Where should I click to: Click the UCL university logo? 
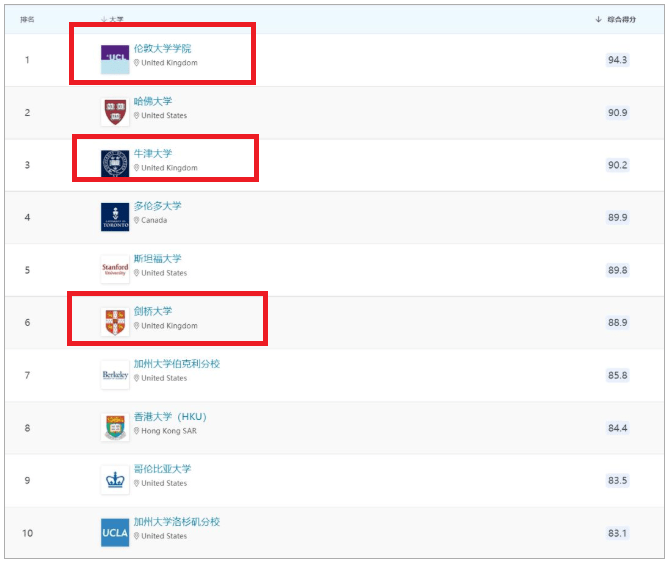[x=115, y=60]
